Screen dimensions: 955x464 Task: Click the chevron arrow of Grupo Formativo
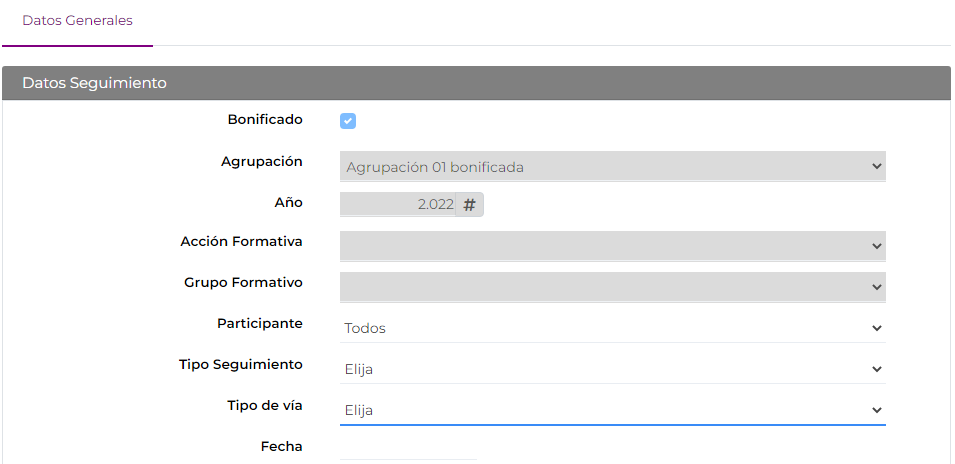point(876,287)
